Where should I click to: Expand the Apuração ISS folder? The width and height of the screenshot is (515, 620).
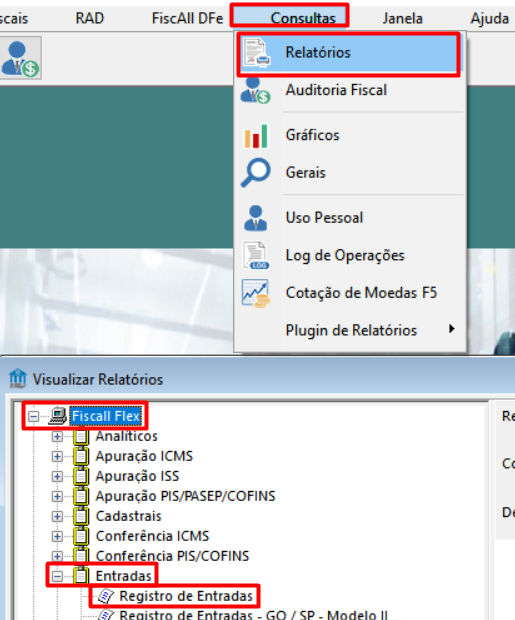coord(57,476)
